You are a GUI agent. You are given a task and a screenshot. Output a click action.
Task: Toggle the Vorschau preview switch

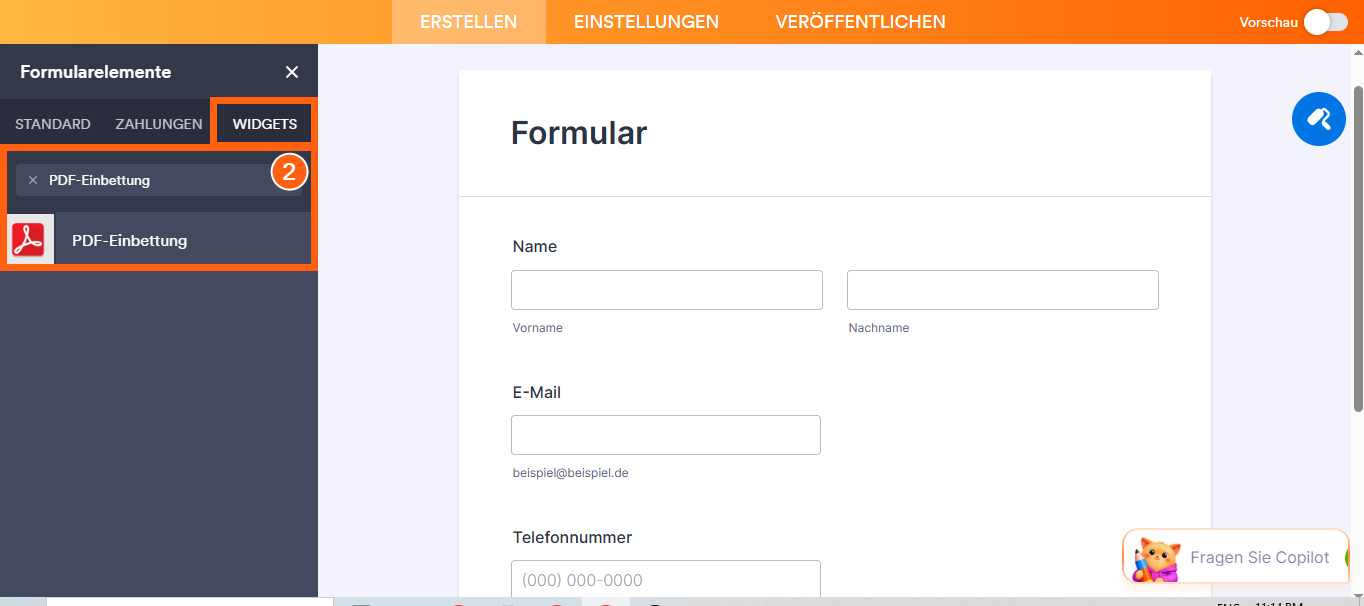[1326, 22]
